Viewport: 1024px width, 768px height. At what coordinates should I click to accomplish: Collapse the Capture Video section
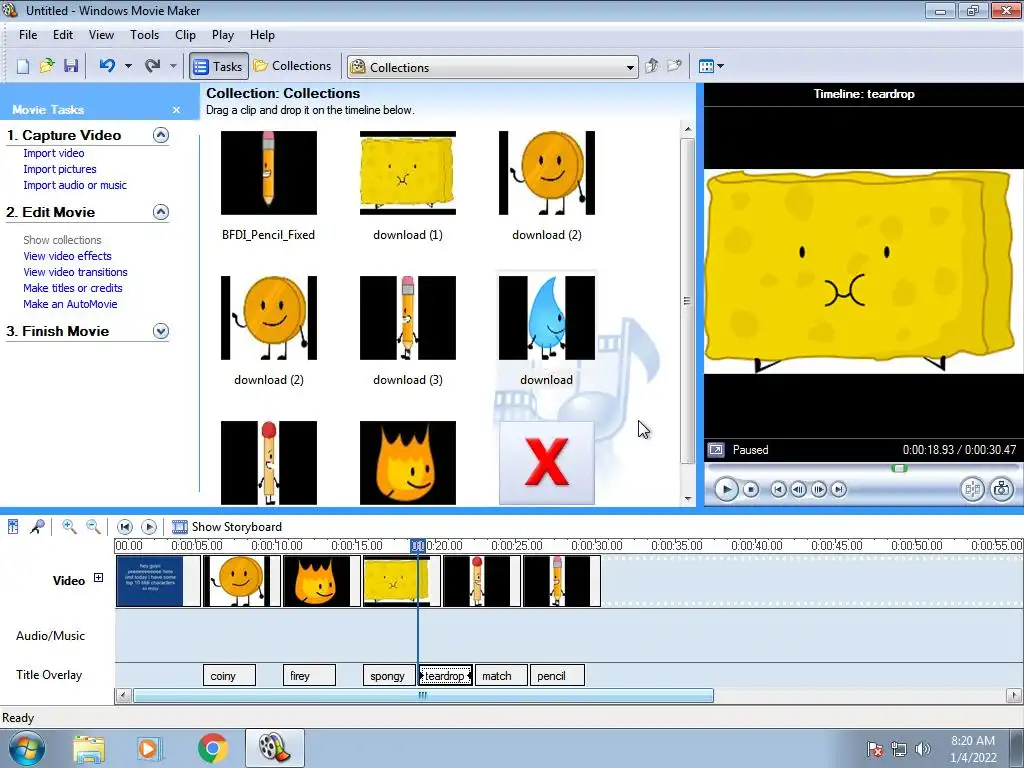tap(161, 135)
